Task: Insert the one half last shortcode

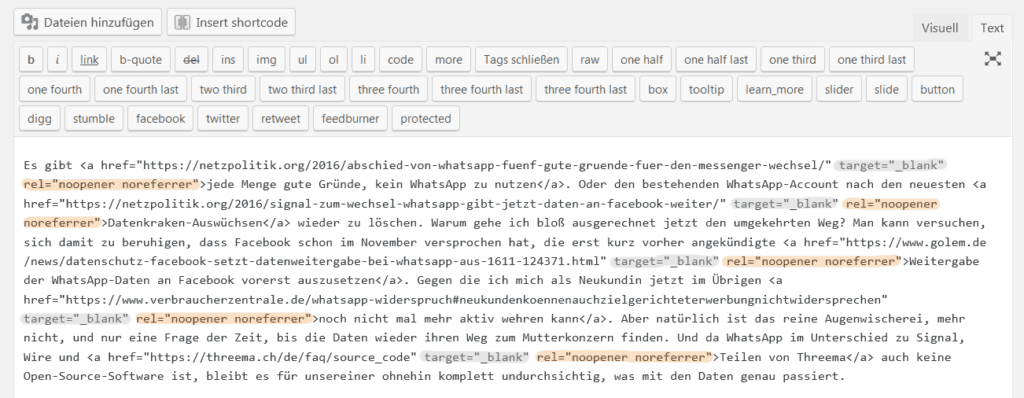Action: coord(716,59)
